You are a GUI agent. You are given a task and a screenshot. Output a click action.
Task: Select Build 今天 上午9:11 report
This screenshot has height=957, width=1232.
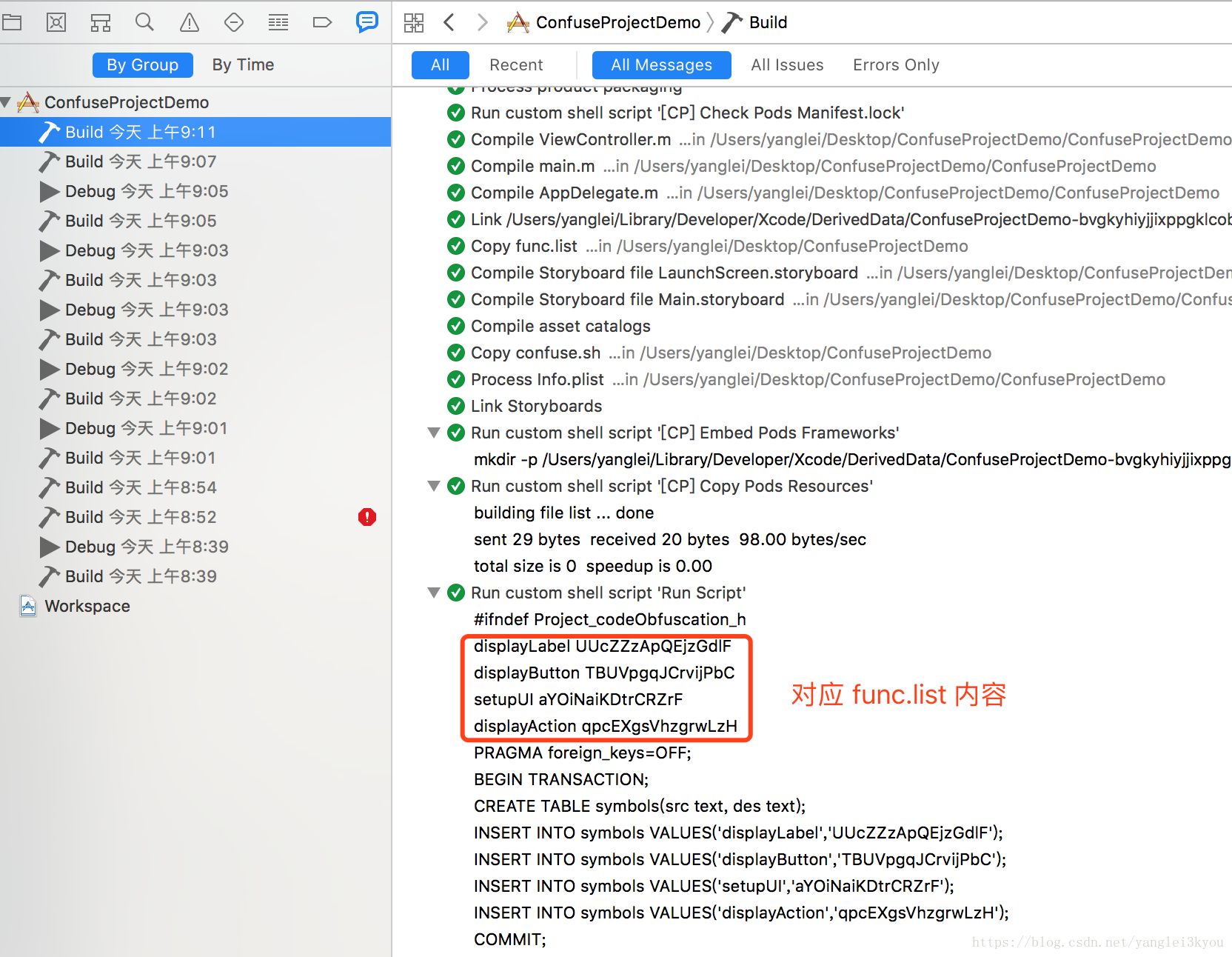click(x=195, y=132)
